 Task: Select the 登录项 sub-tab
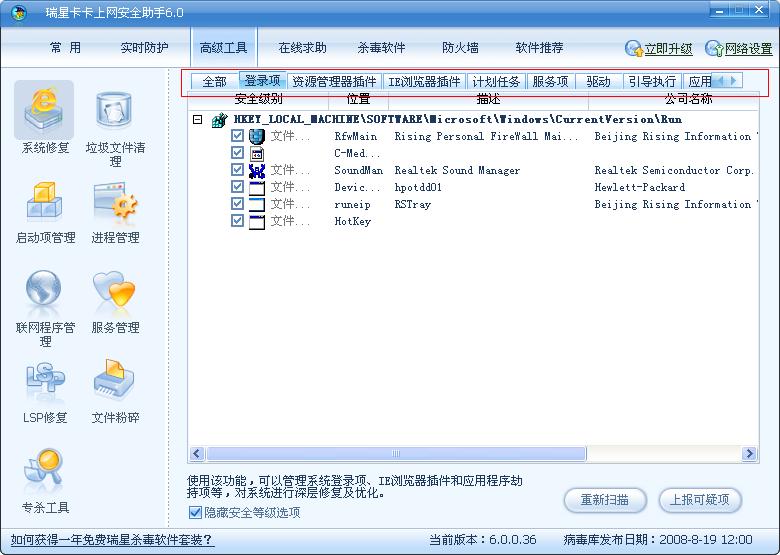(x=263, y=80)
